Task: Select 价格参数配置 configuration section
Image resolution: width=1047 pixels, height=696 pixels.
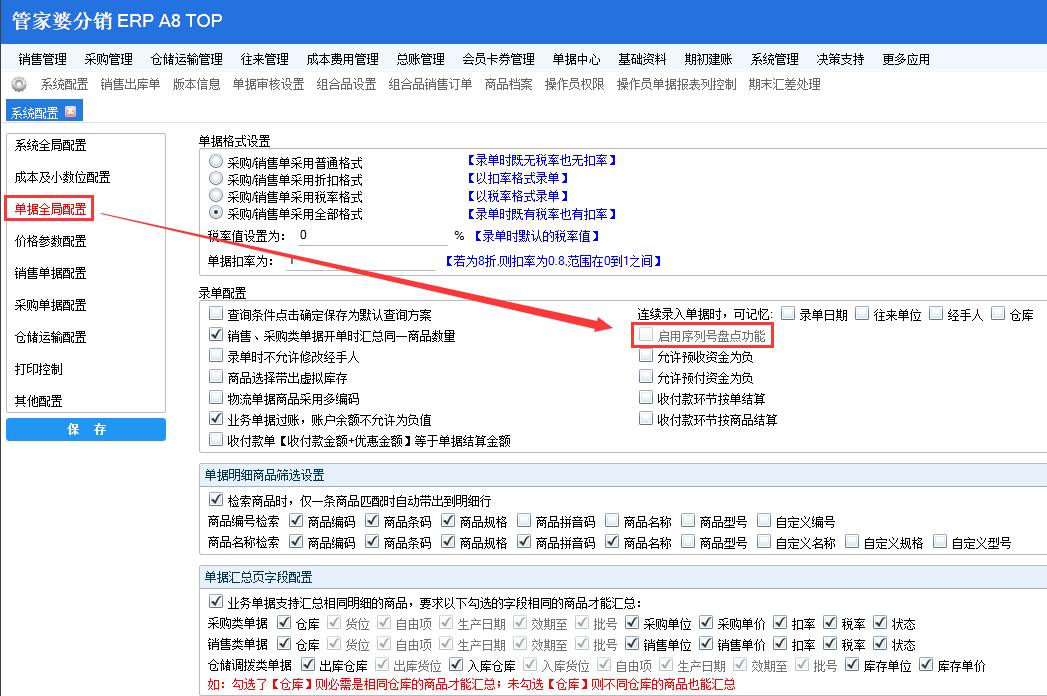Action: pos(51,240)
